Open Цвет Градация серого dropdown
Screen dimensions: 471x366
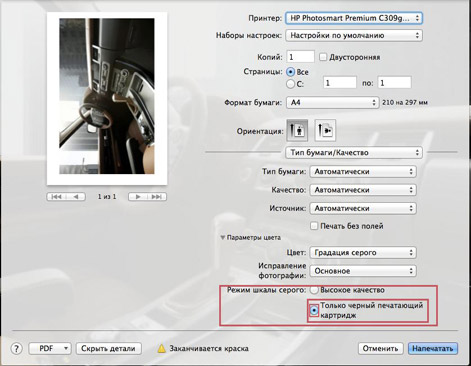tap(363, 252)
